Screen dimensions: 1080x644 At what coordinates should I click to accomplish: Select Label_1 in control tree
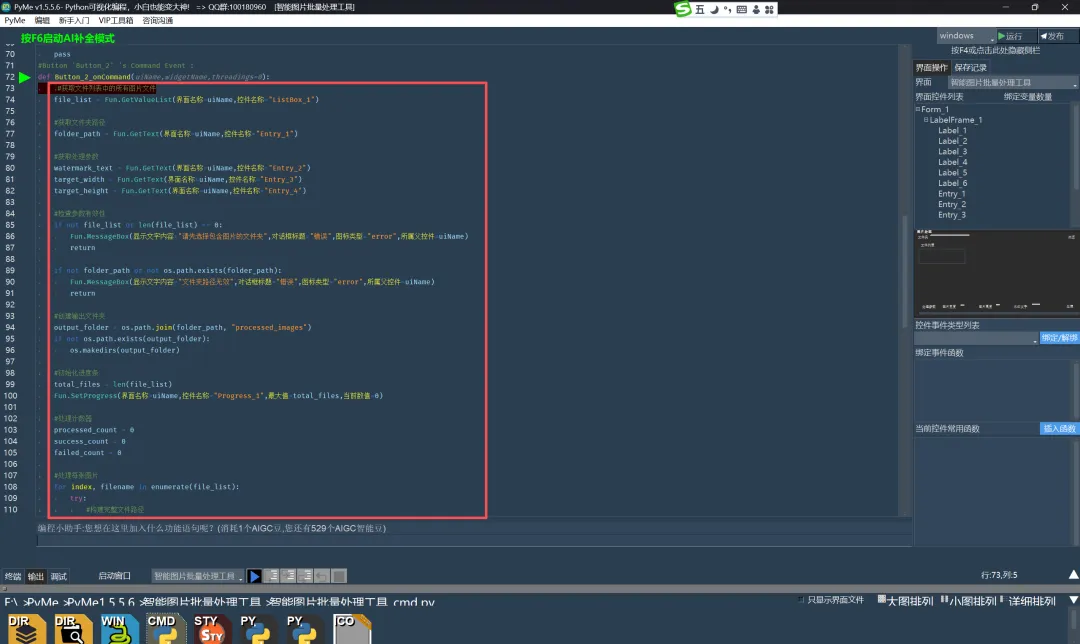pos(952,130)
